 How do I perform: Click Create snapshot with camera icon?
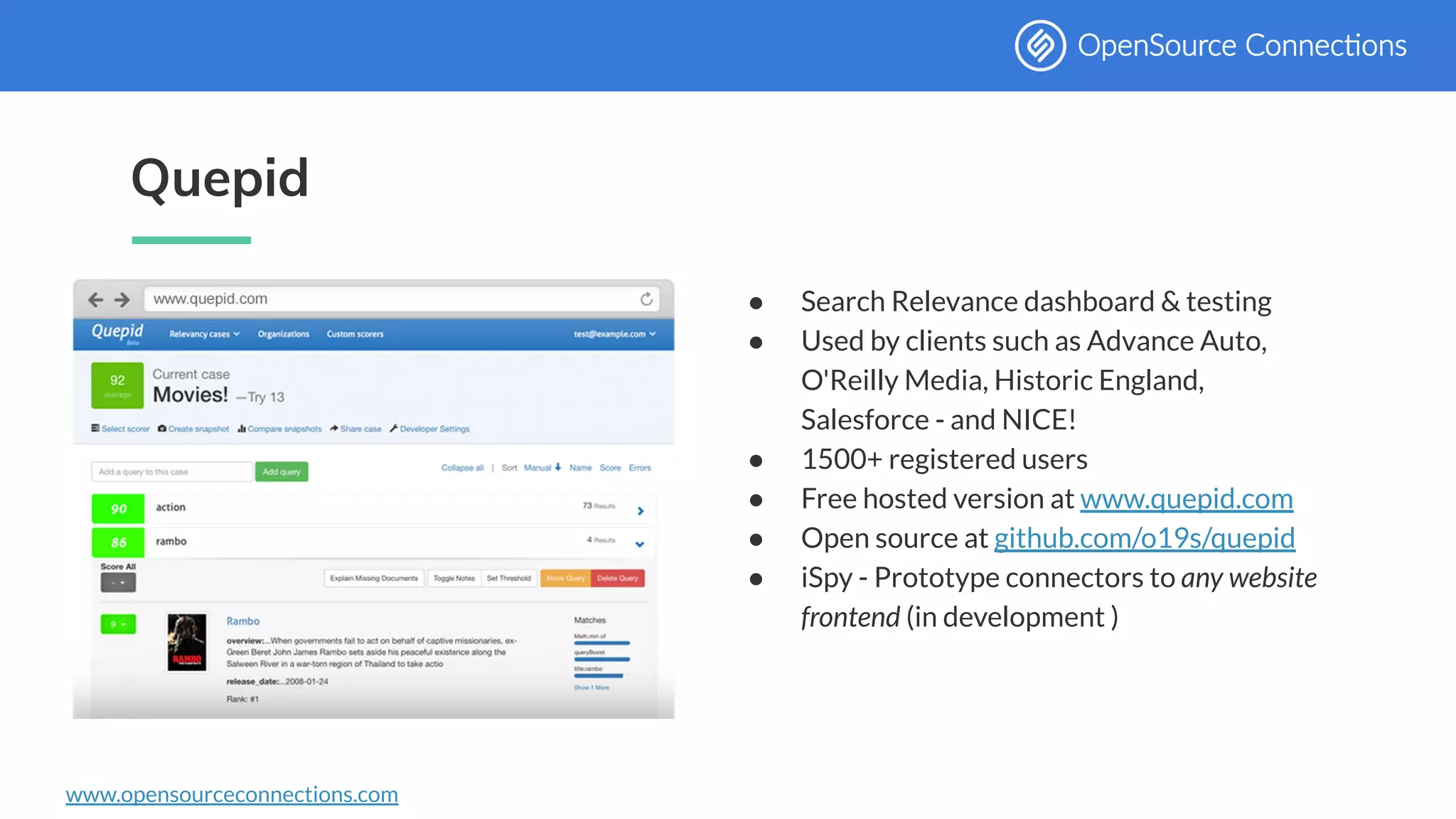click(x=193, y=429)
